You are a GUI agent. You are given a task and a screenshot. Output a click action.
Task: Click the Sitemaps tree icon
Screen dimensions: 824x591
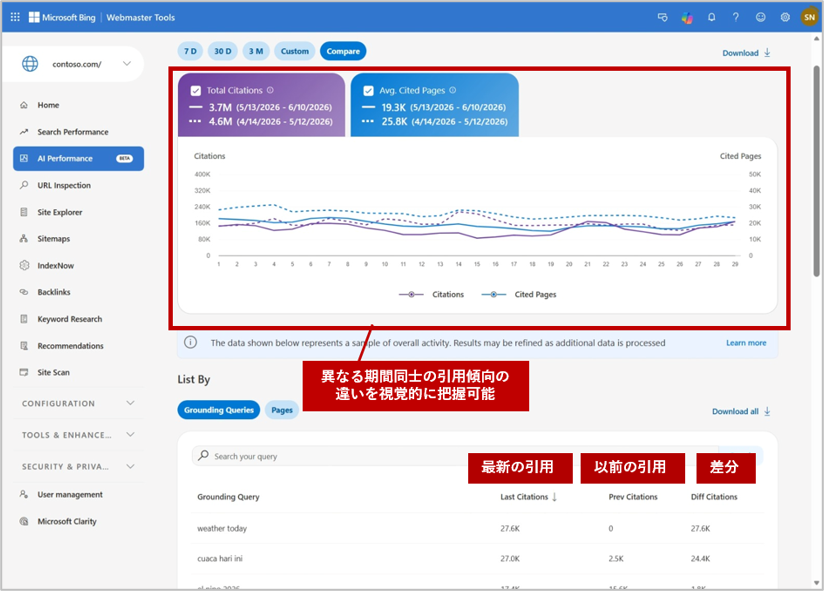24,239
